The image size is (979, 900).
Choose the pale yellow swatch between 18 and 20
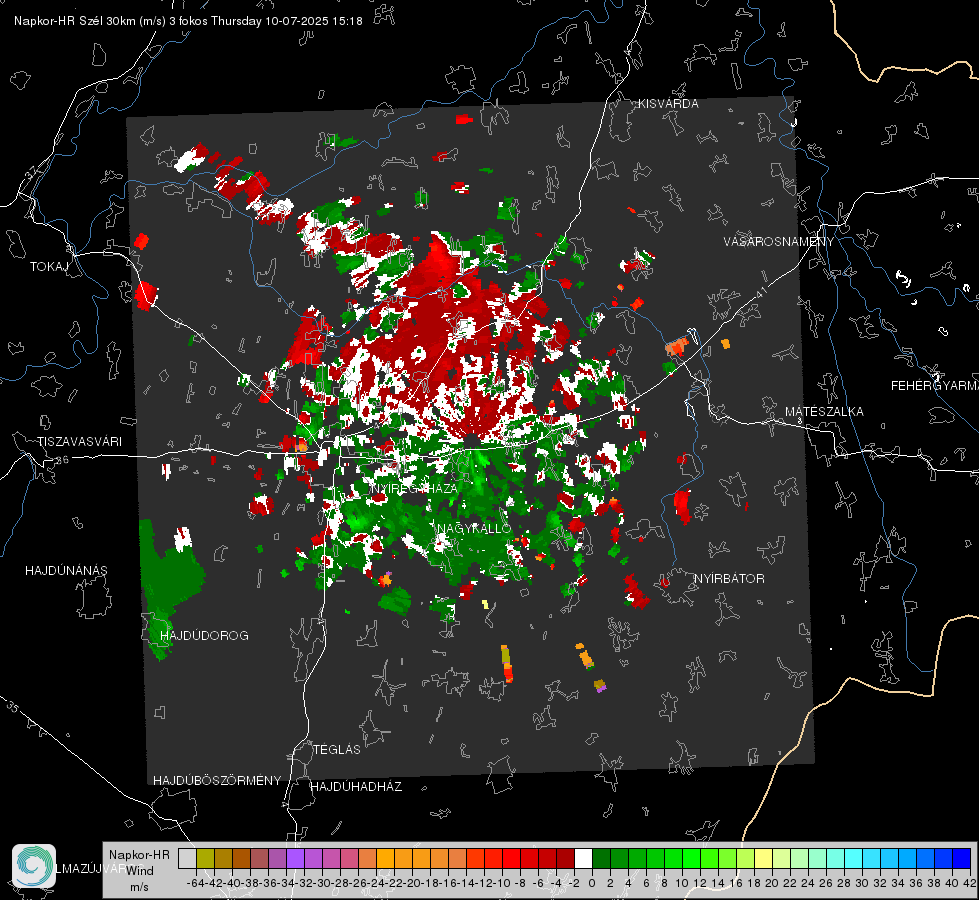(x=764, y=858)
